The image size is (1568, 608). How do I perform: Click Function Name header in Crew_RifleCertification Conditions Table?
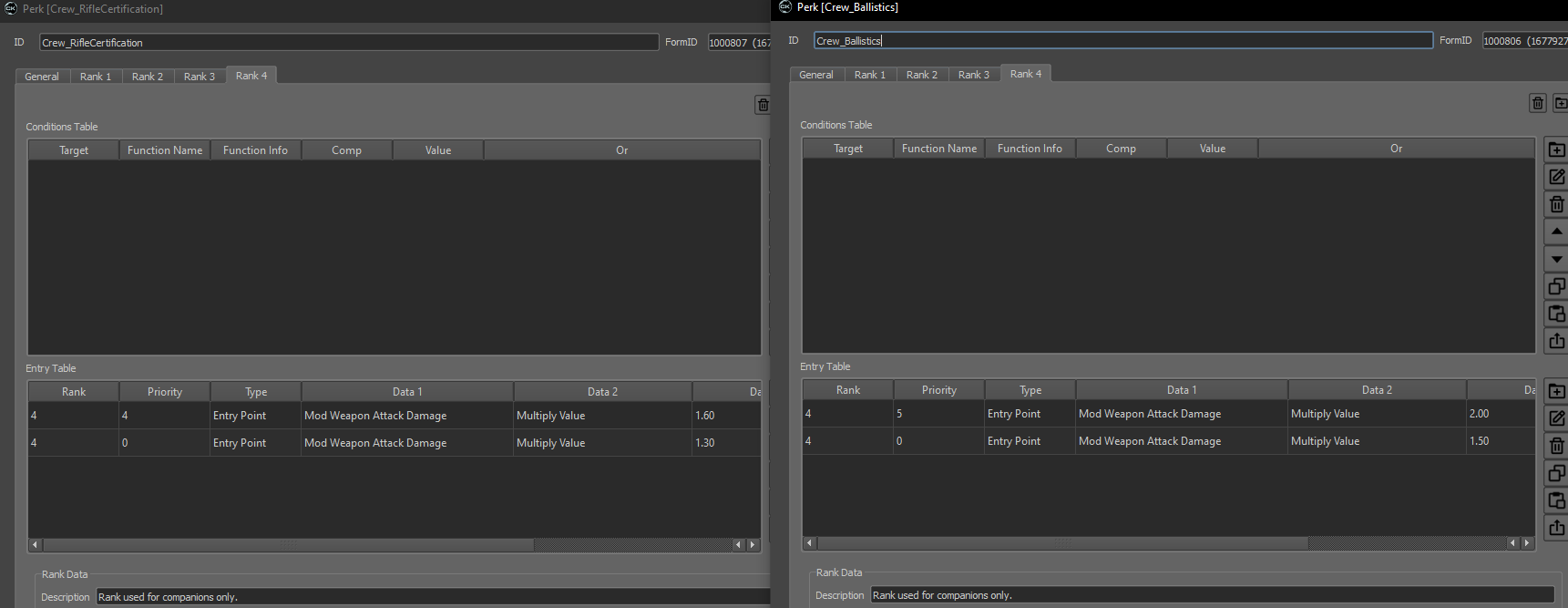coord(165,150)
